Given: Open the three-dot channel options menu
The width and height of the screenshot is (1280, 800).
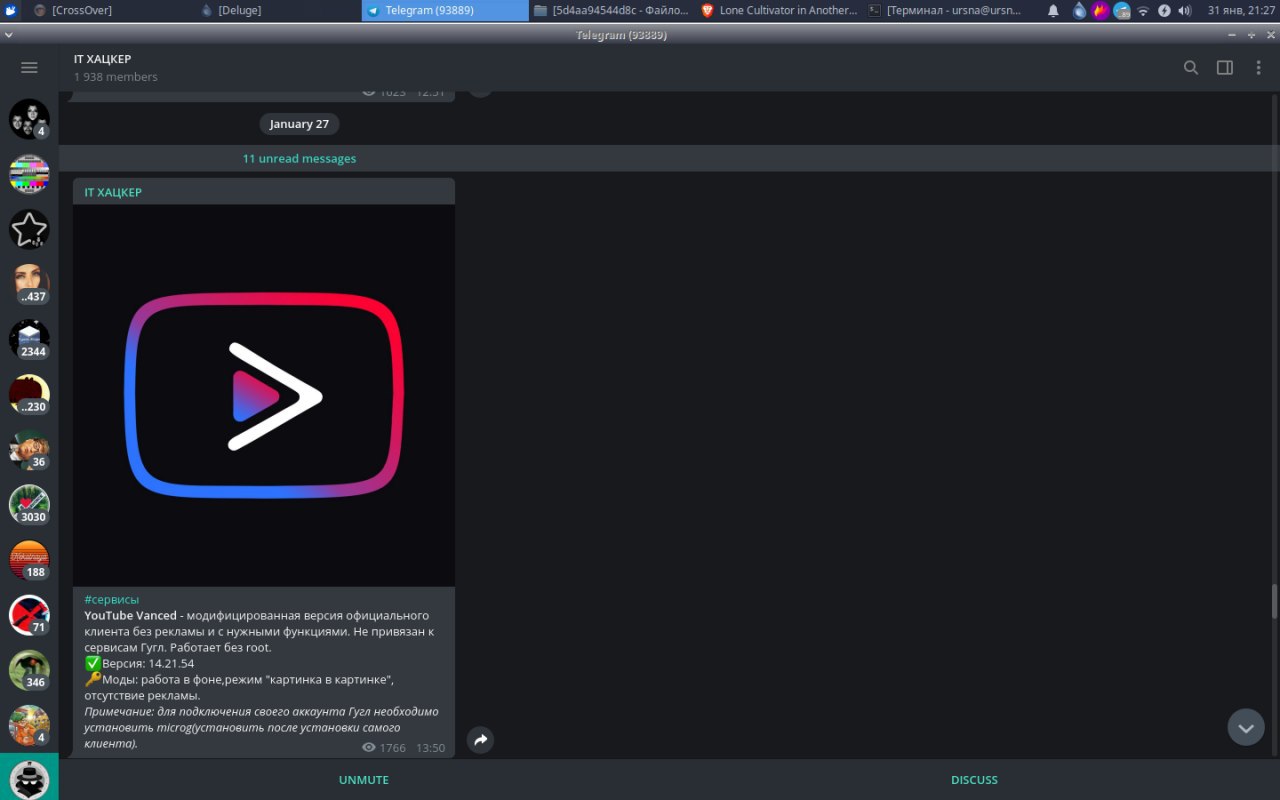Looking at the screenshot, I should pyautogui.click(x=1259, y=67).
